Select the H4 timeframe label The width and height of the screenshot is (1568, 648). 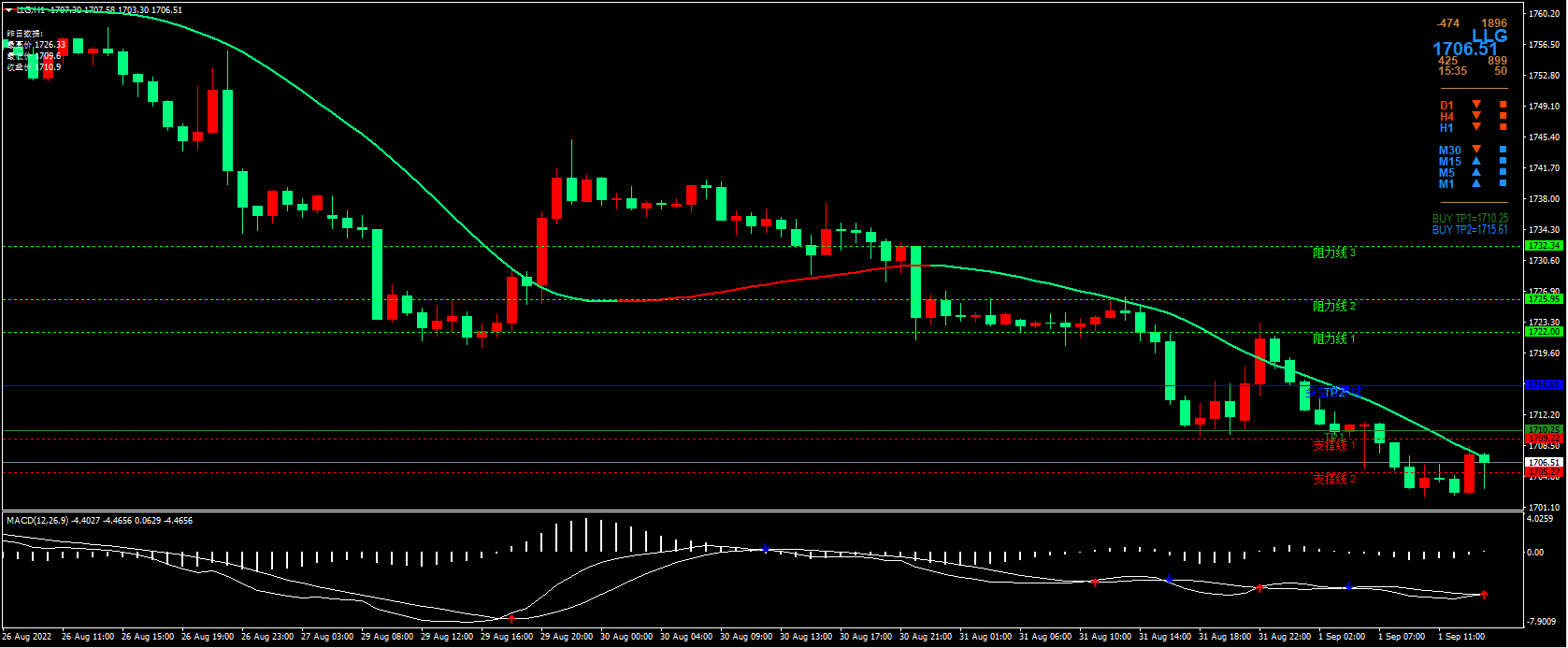(x=1446, y=117)
